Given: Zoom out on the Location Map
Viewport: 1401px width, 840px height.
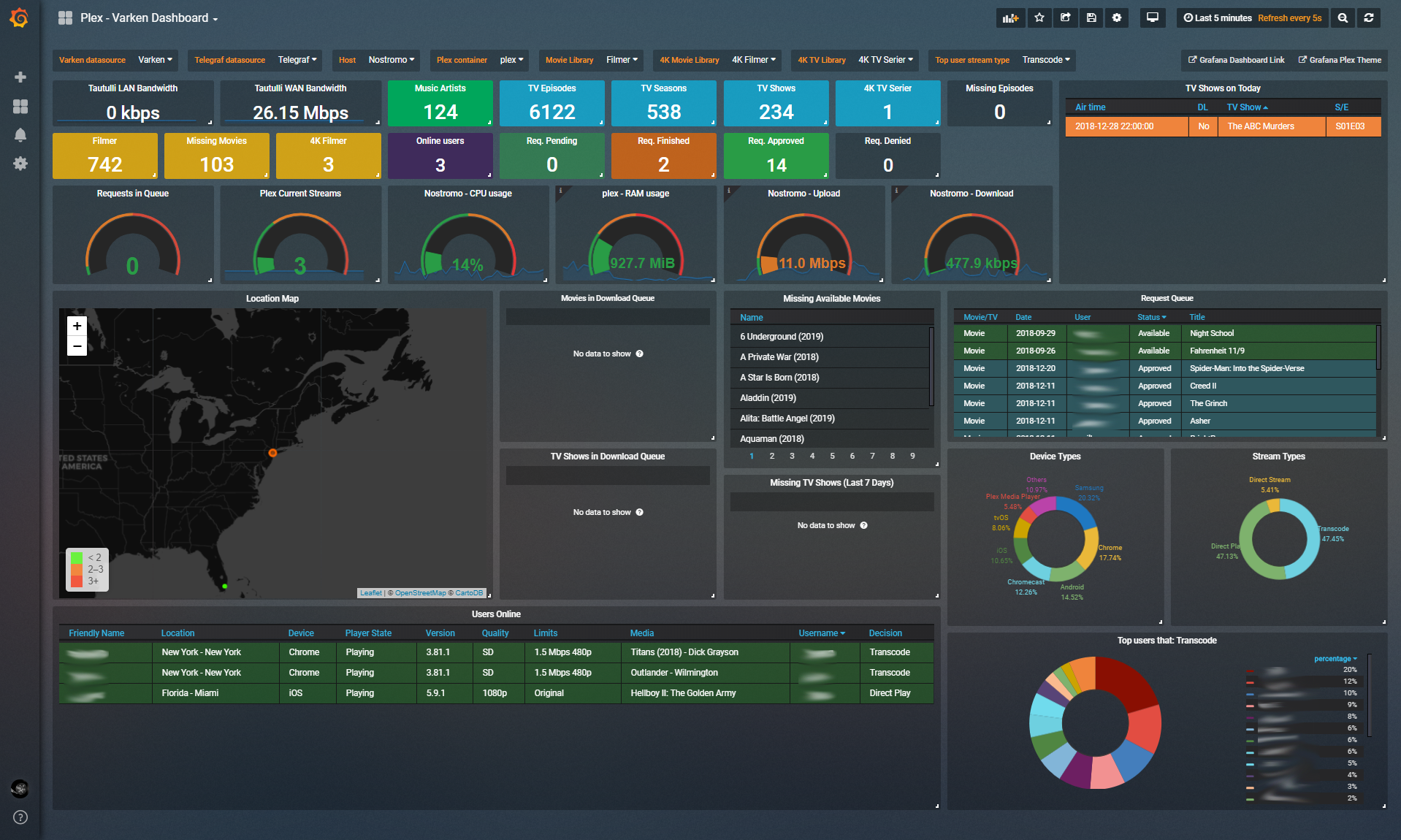Looking at the screenshot, I should [x=77, y=345].
